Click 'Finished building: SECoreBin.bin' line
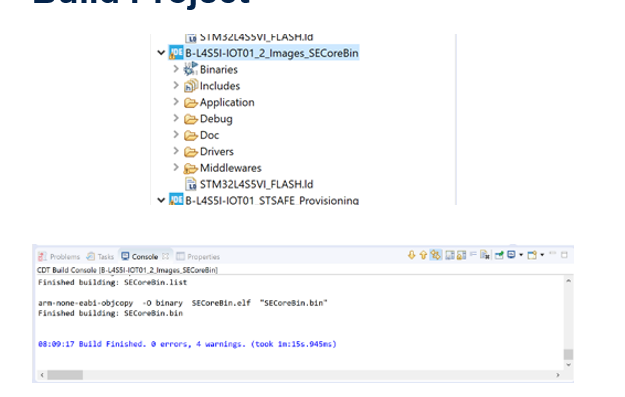 110,313
